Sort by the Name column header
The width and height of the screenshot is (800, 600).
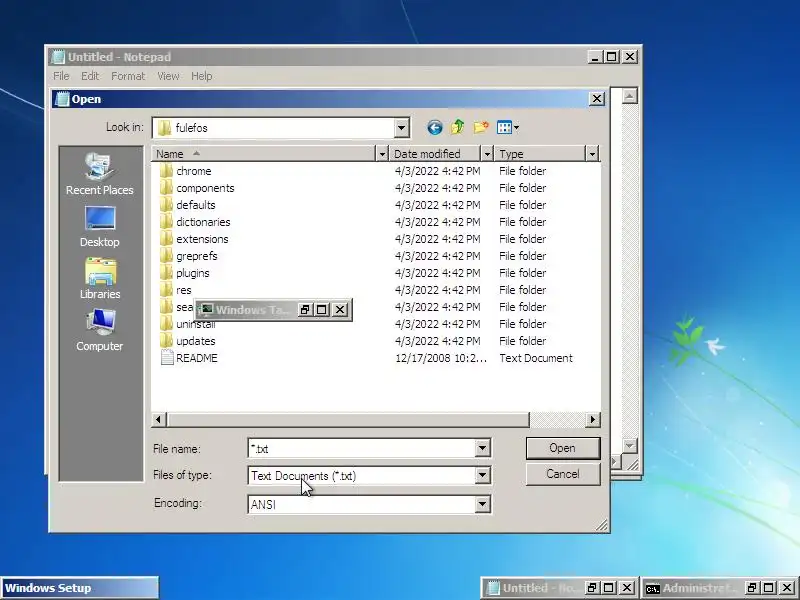(263, 154)
